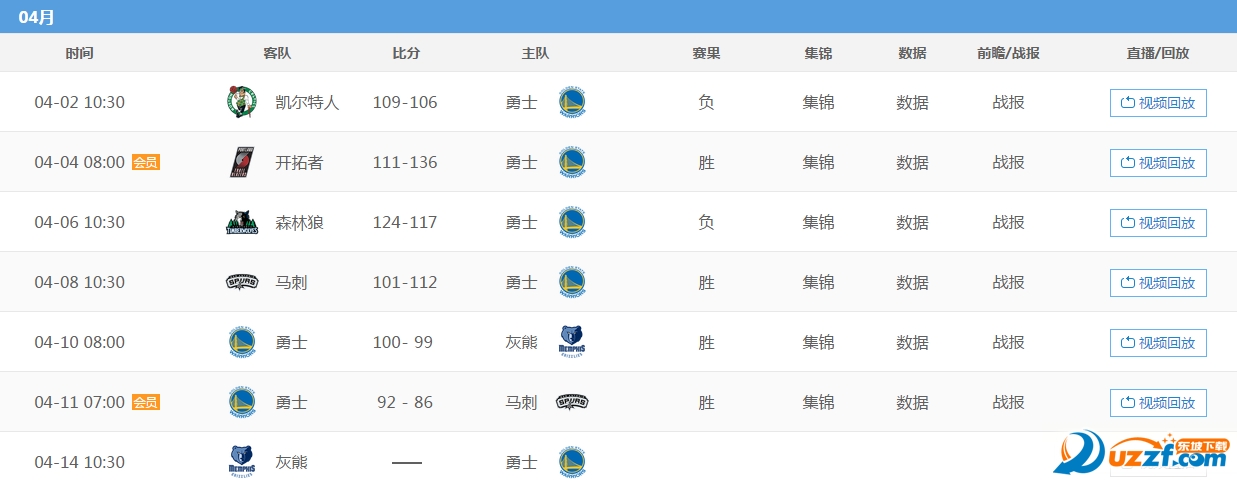The width and height of the screenshot is (1237, 491).
Task: Click Warriors logo in 04-10 game row
Action: coord(241,342)
